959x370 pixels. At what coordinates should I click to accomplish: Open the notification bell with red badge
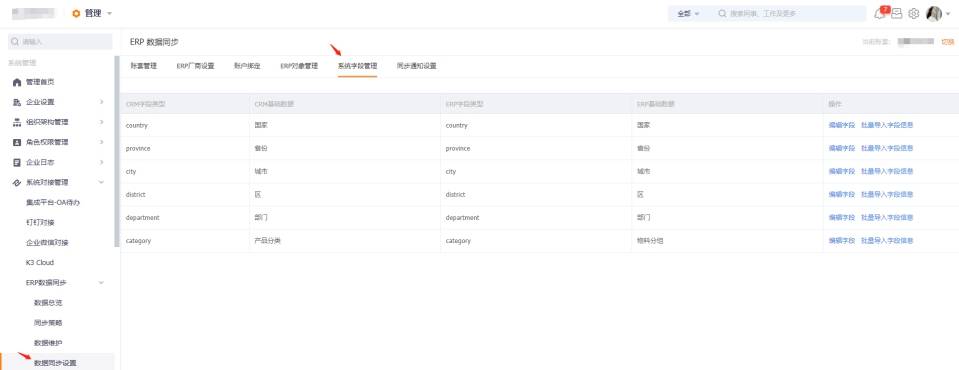click(881, 13)
